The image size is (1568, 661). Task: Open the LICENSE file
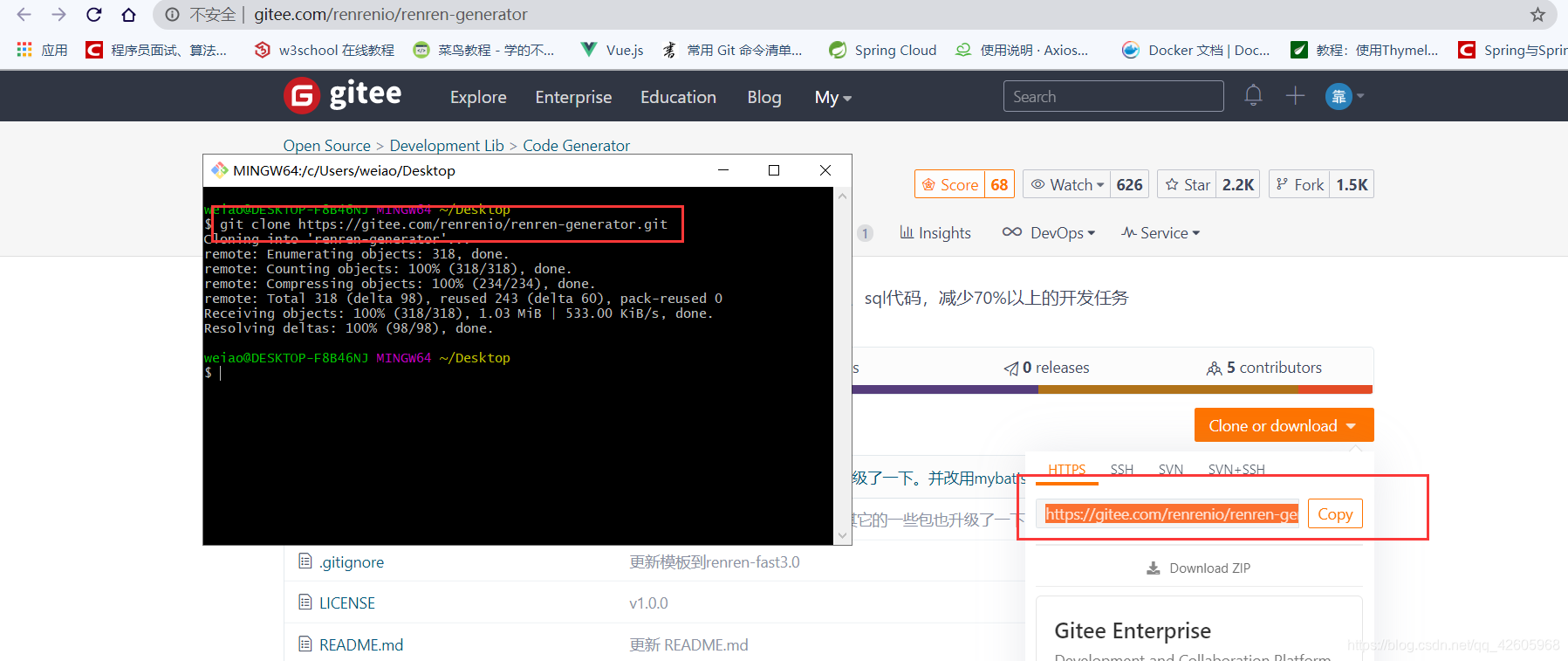click(347, 603)
